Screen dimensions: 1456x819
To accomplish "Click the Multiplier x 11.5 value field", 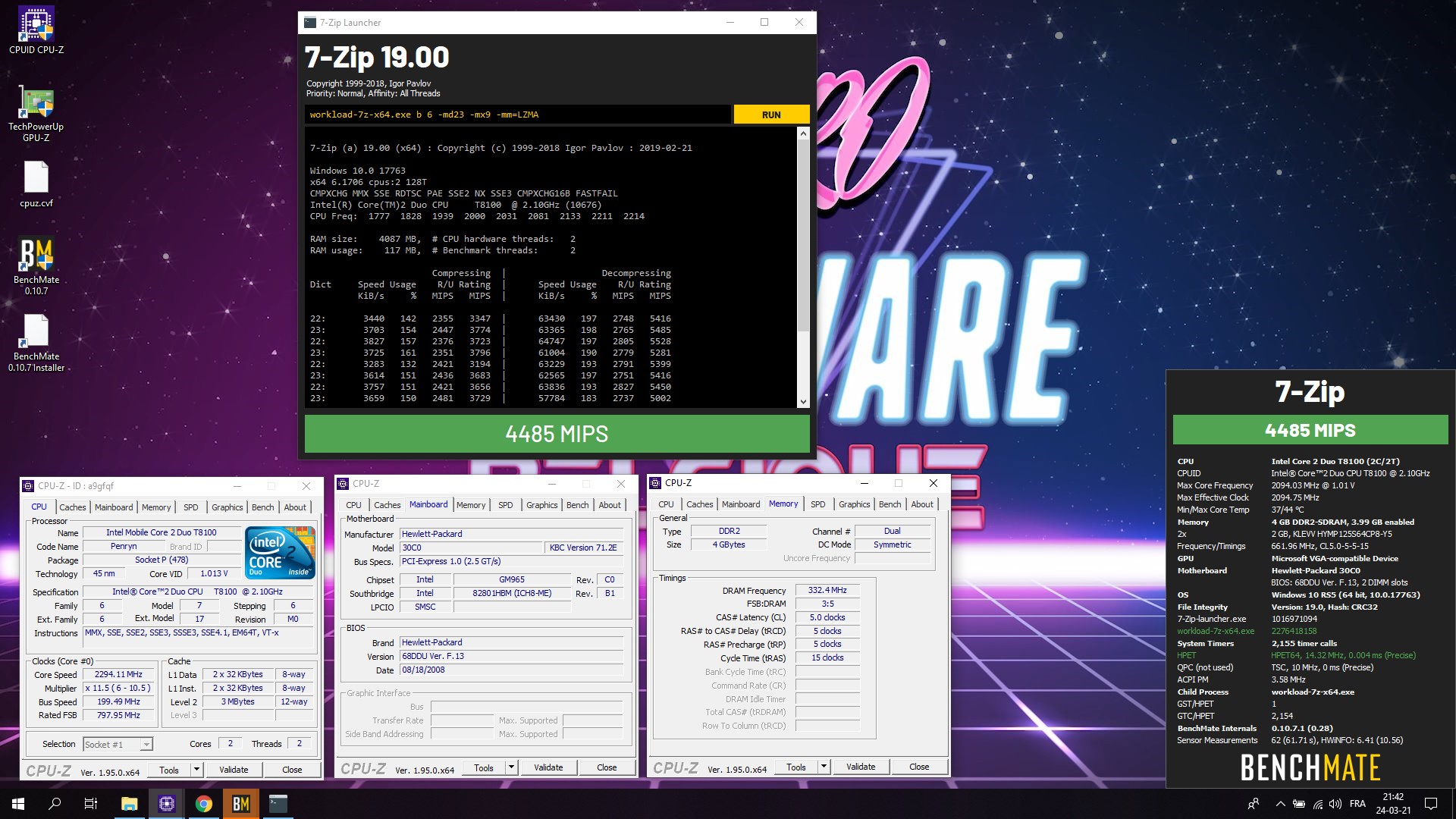I will pyautogui.click(x=118, y=688).
